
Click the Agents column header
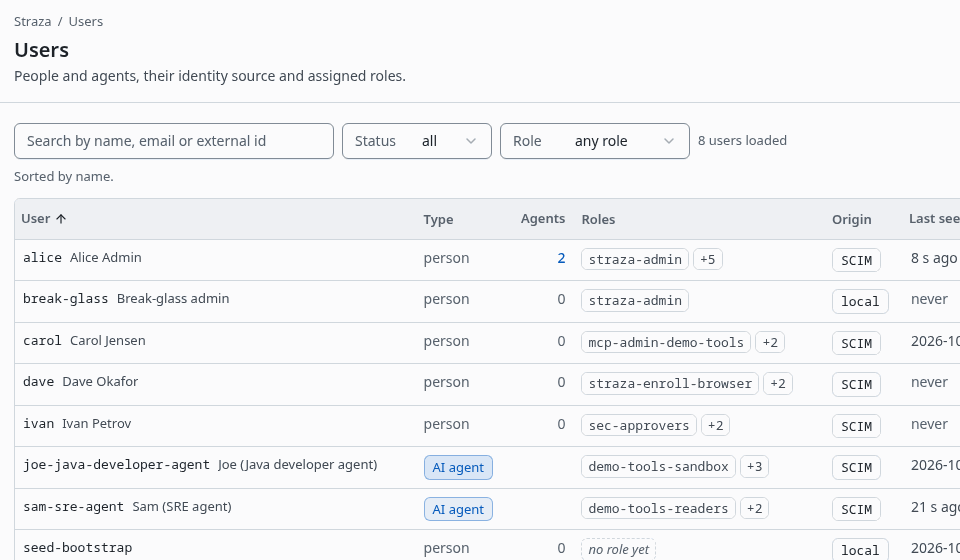(543, 219)
